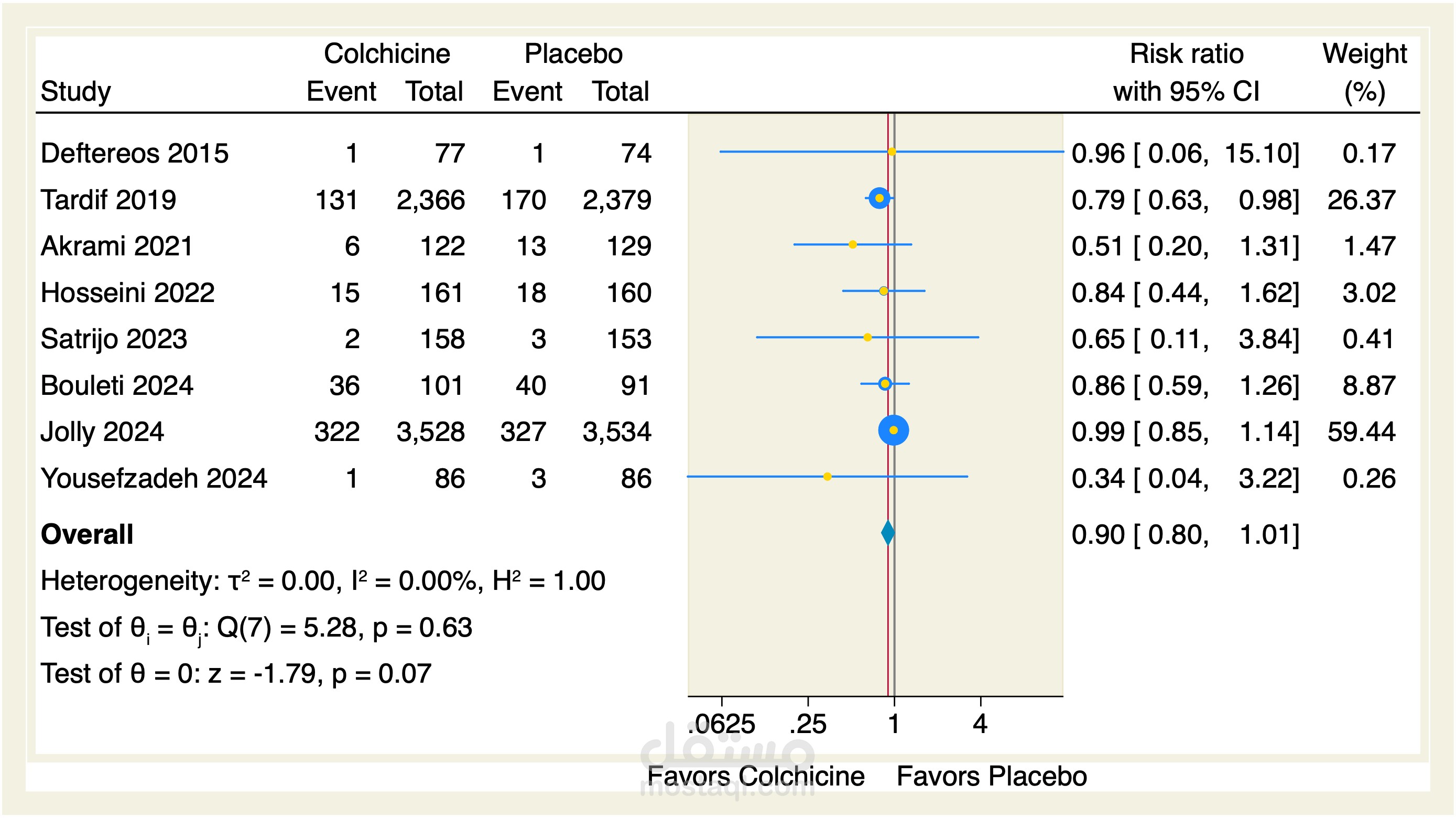Click the Favors Placebo axis label
The image size is (1456, 818).
(992, 776)
